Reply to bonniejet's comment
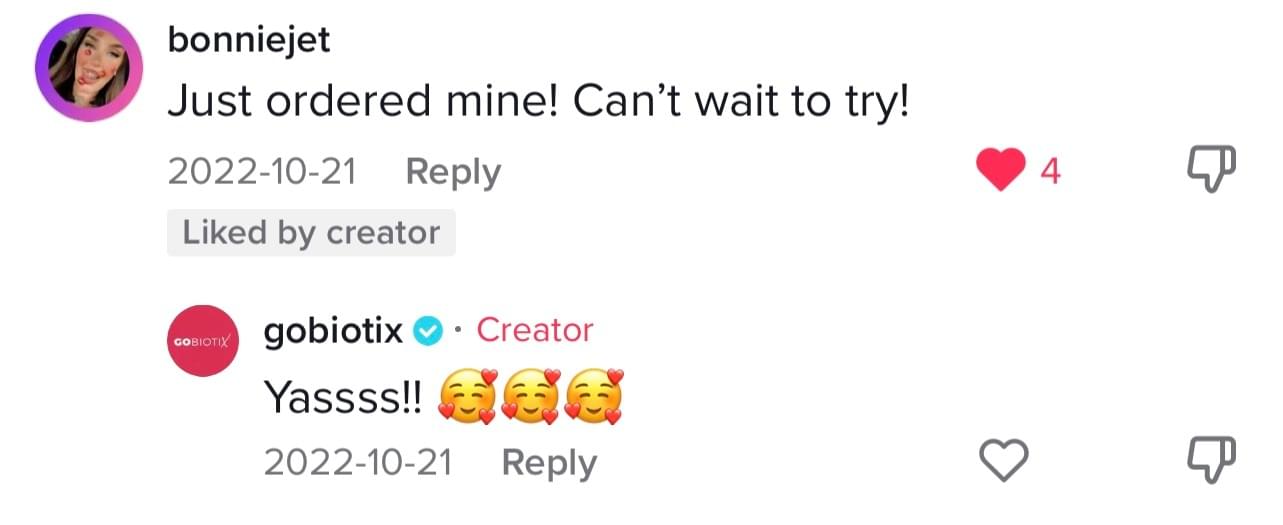 [x=452, y=173]
